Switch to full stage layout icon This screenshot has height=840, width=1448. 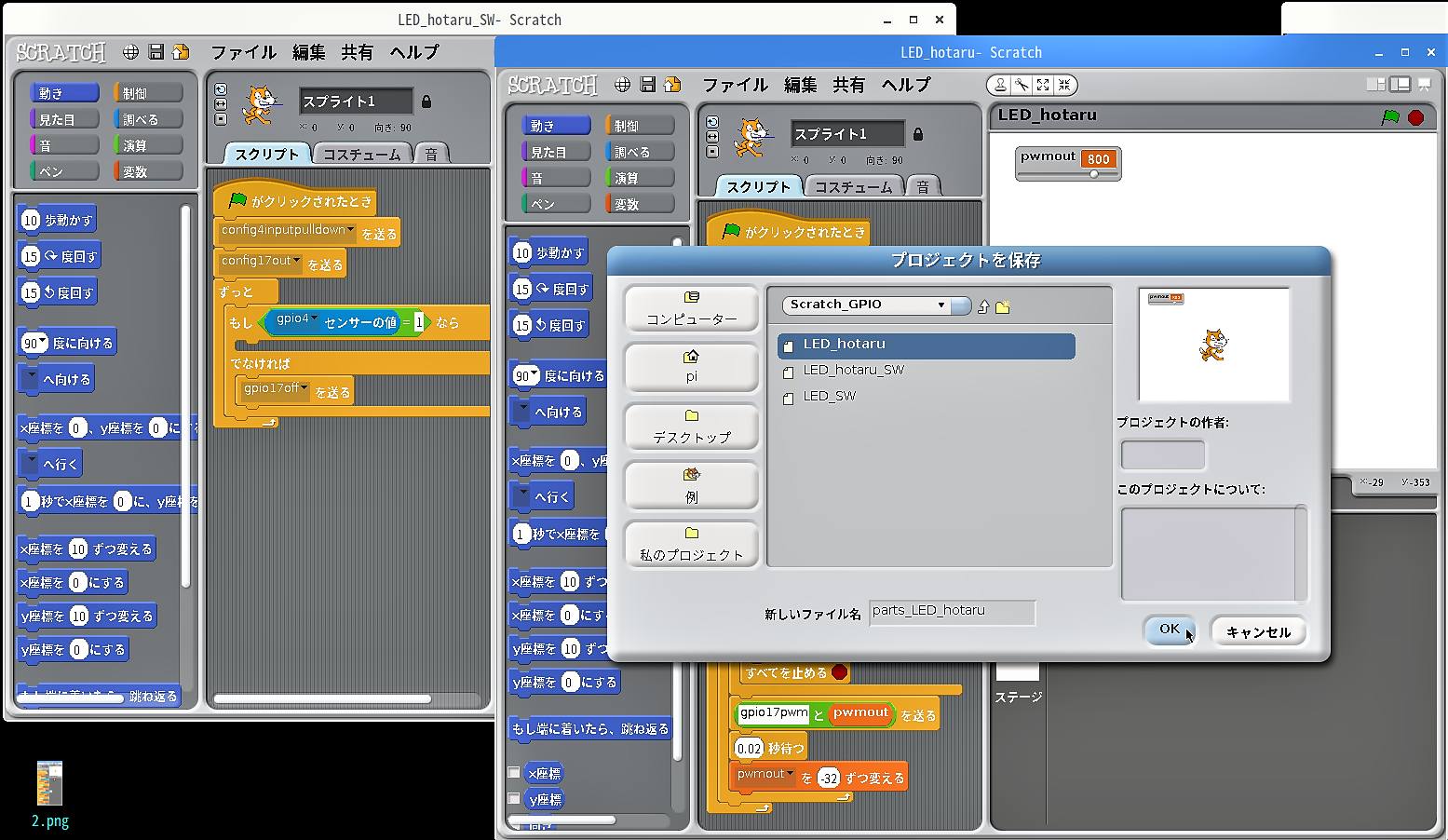pyautogui.click(x=1400, y=84)
